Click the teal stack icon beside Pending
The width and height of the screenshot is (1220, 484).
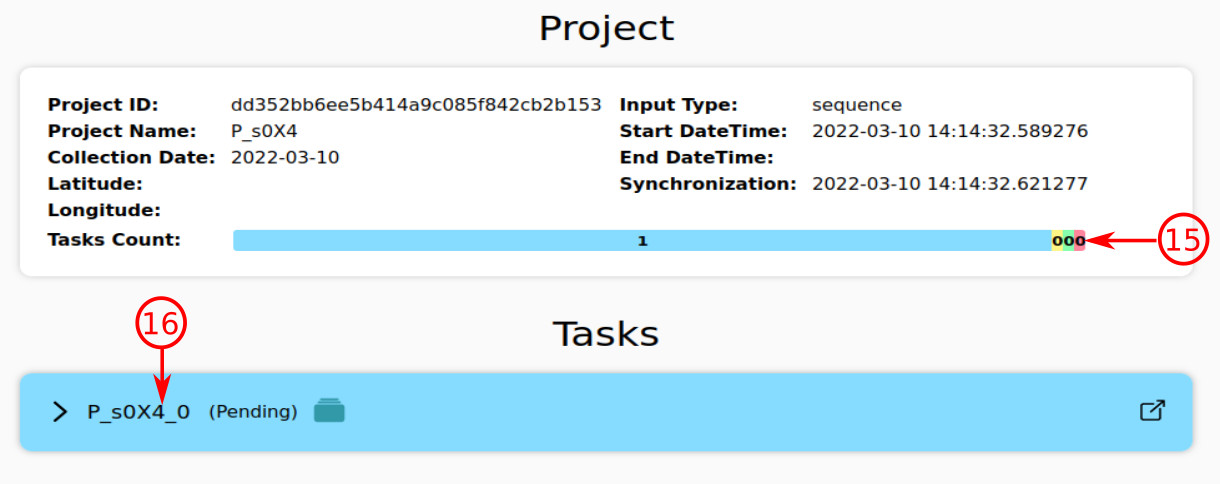(329, 411)
